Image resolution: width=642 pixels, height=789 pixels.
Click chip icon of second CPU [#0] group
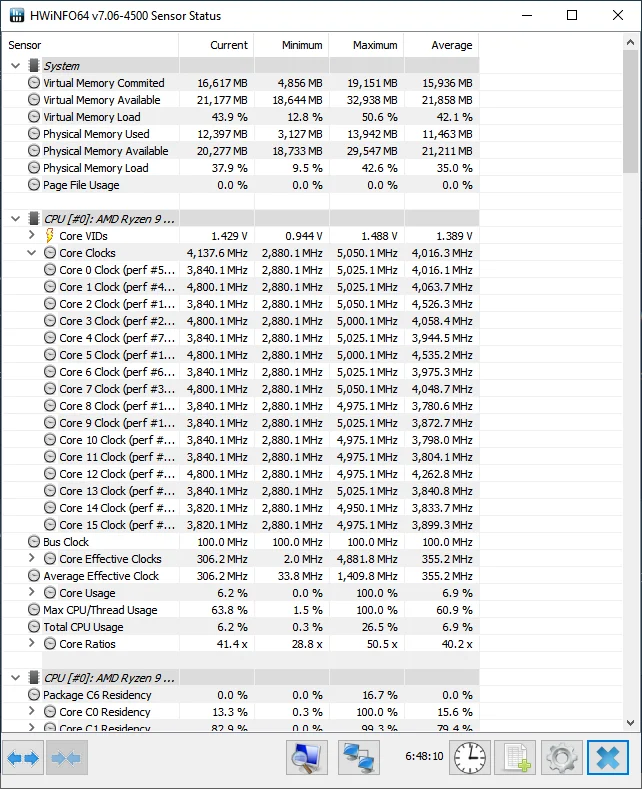coord(34,677)
